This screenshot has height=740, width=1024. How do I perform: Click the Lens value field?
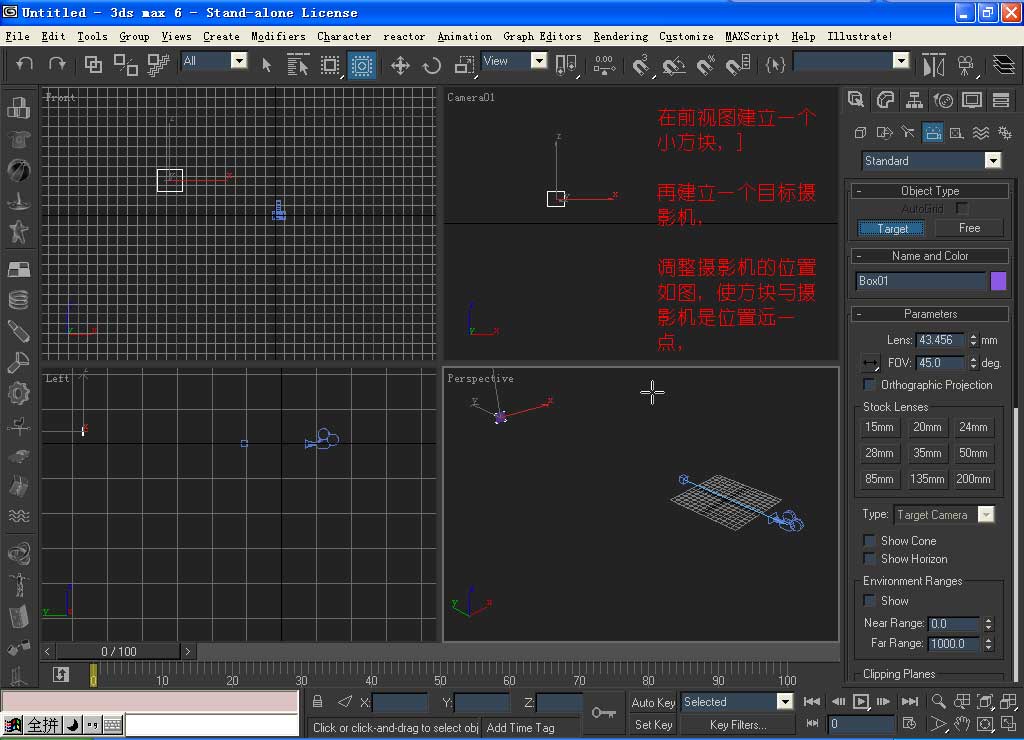click(939, 340)
